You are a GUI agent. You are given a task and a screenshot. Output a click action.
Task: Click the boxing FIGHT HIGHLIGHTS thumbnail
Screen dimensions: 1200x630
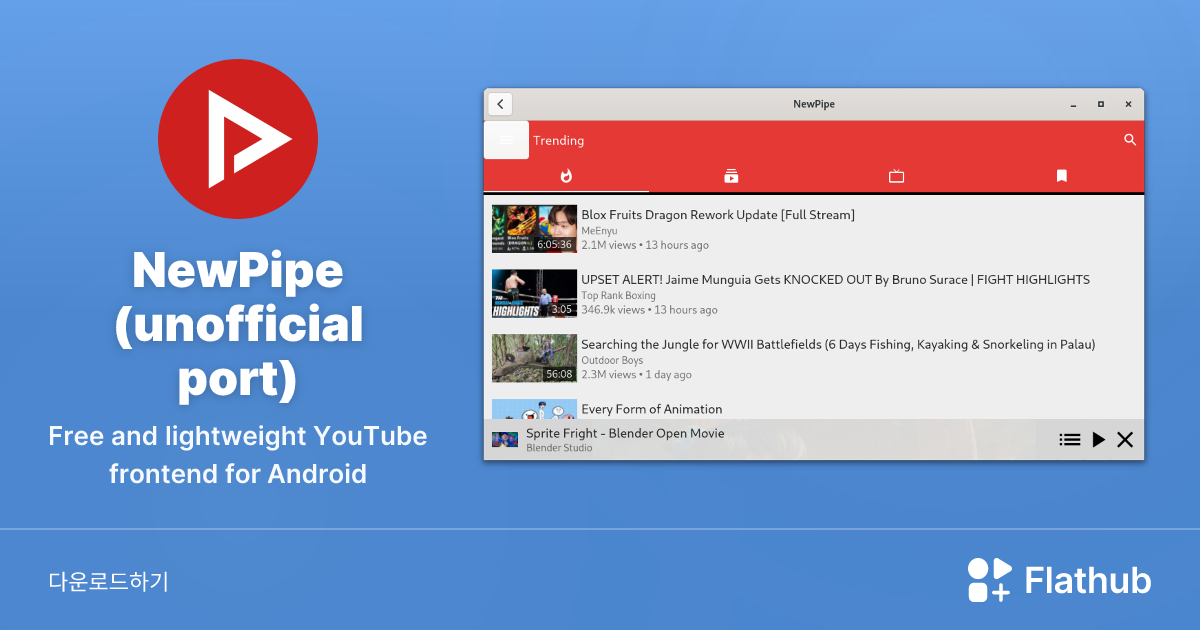[534, 294]
